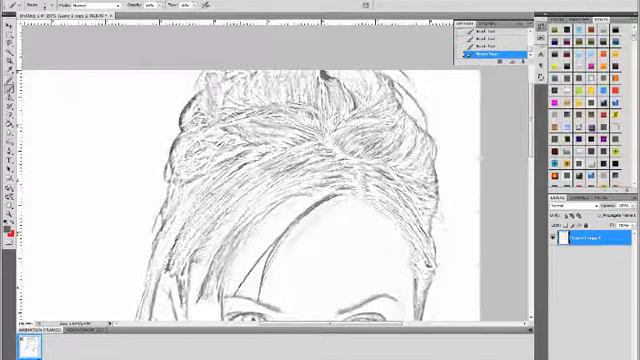The width and height of the screenshot is (640, 360).
Task: Open the brush Flow slider arrow
Action: (x=195, y=5)
